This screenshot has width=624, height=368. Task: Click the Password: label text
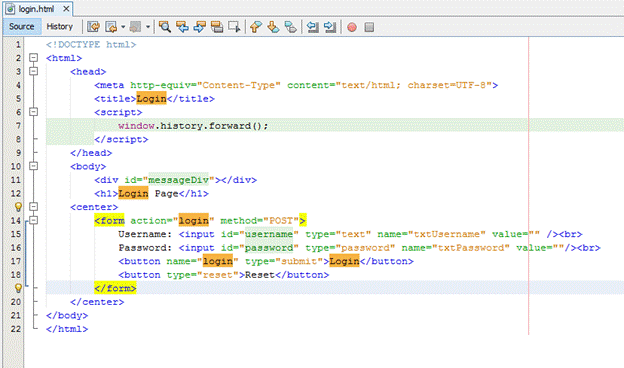coord(145,247)
